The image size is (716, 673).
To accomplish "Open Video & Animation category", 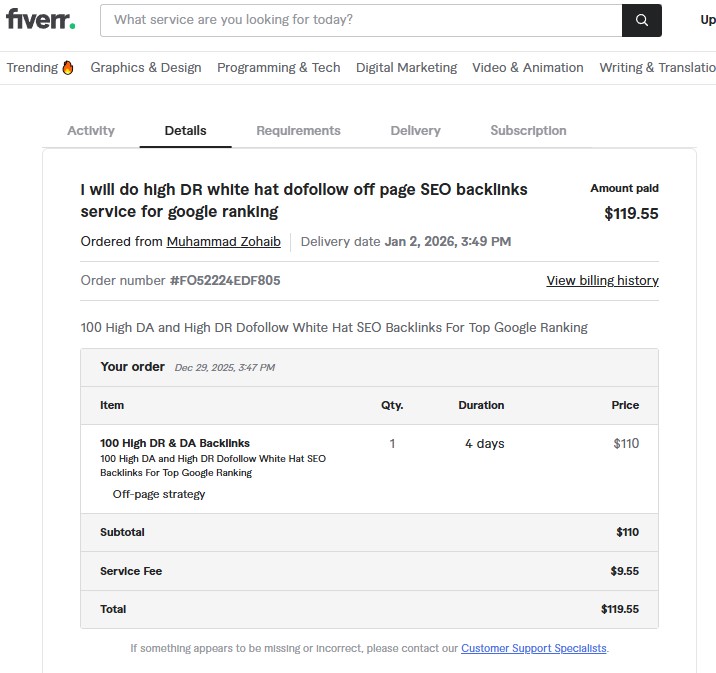I will pyautogui.click(x=527, y=68).
